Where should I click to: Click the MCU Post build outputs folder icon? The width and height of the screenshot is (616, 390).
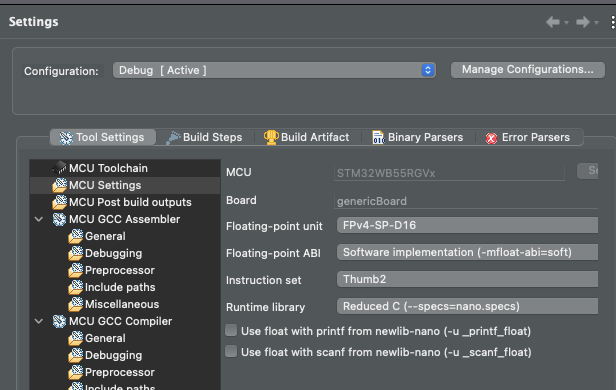(59, 202)
